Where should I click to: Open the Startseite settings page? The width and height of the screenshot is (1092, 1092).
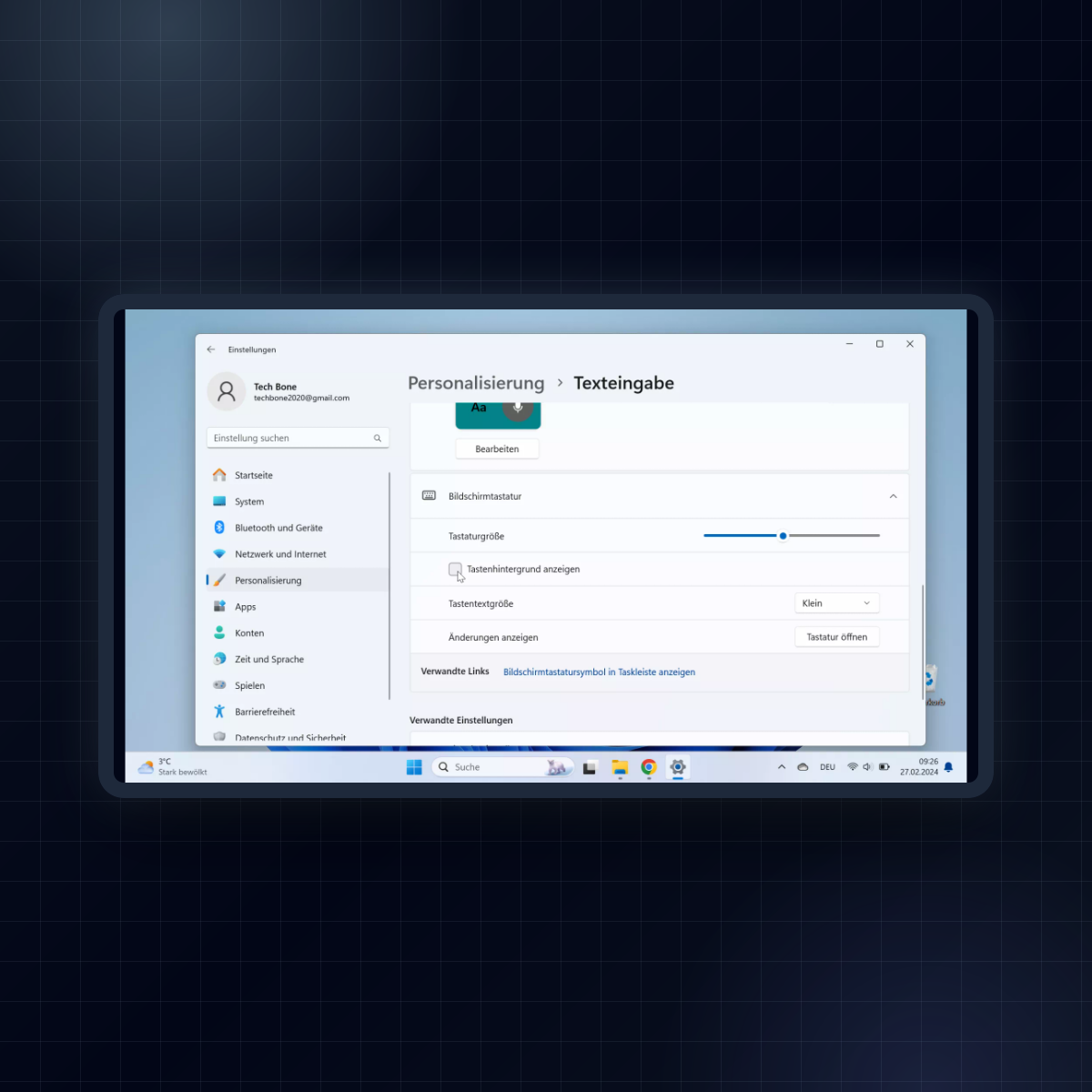[254, 475]
